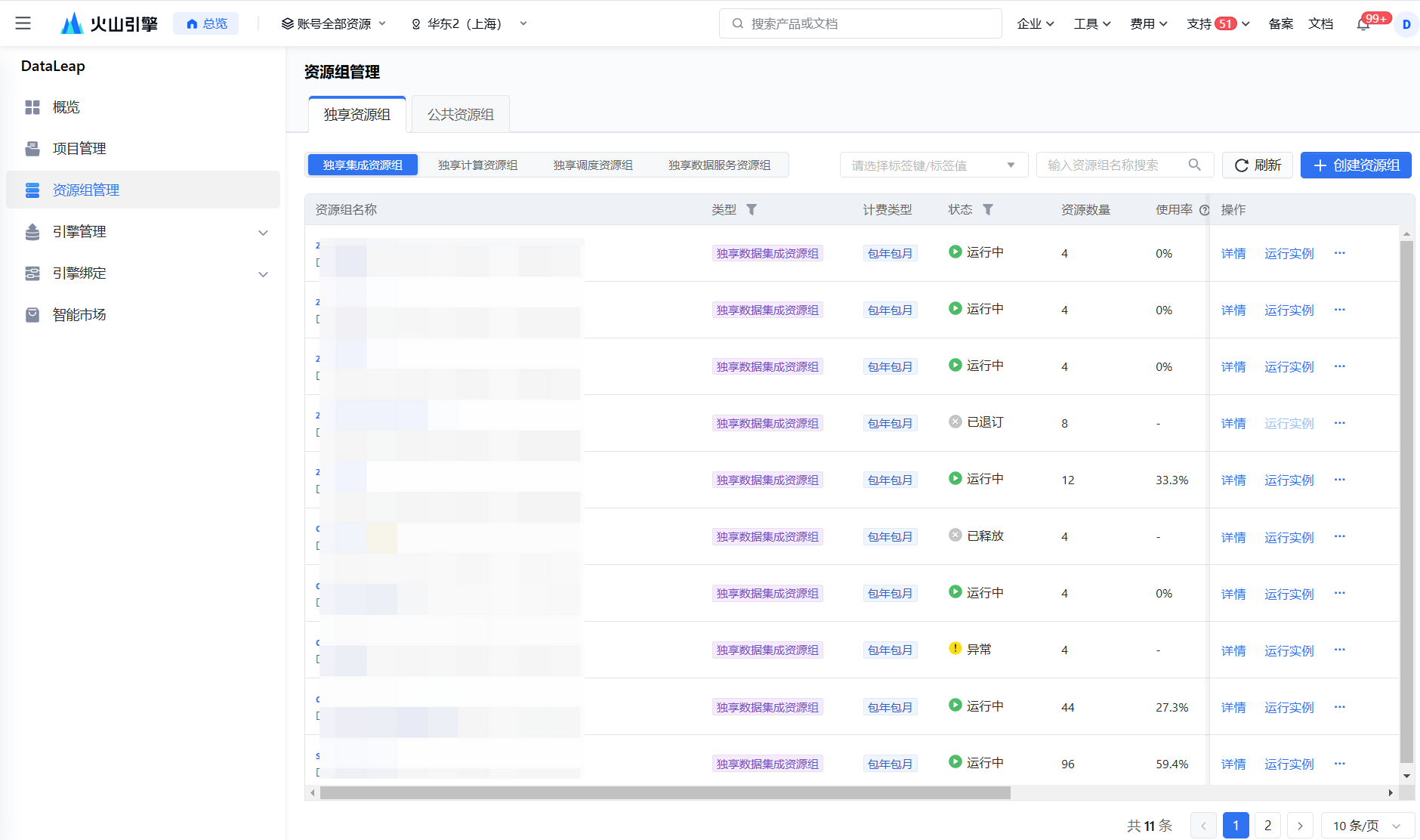Viewport: 1420px width, 840px height.
Task: Open the 华东2（上海） region dropdown
Action: 468,24
